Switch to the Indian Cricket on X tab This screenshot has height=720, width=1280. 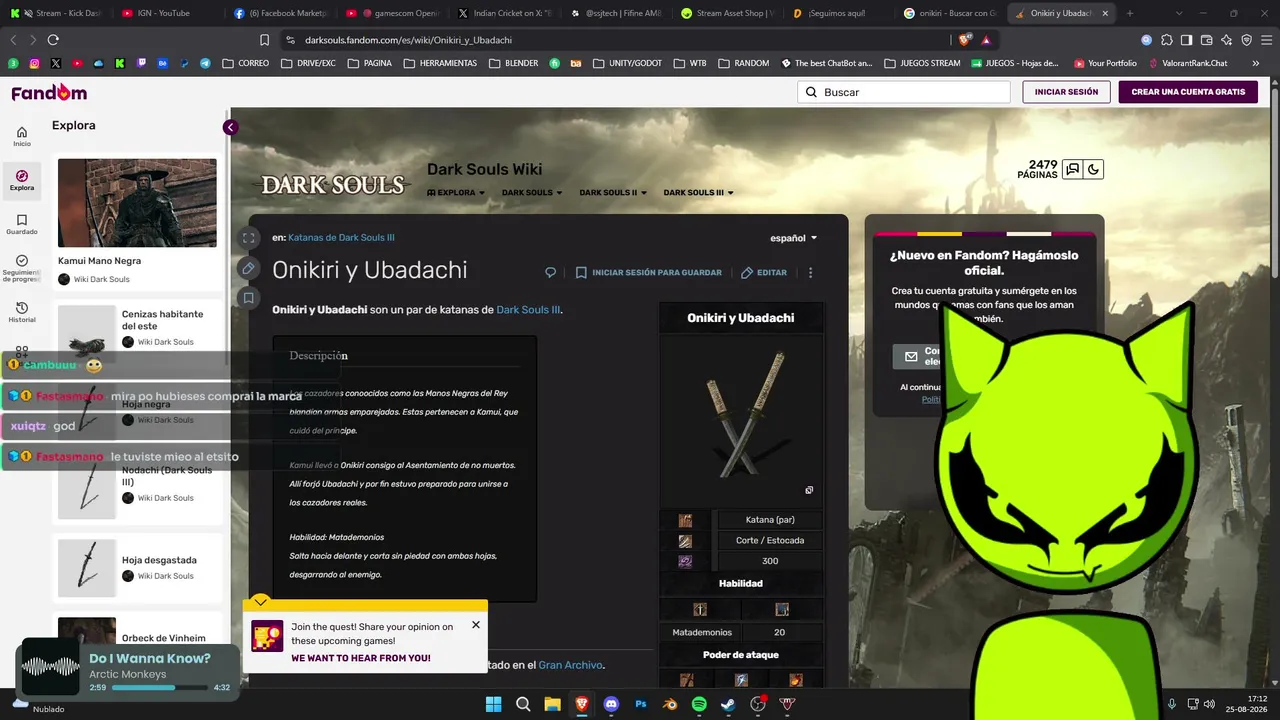click(x=504, y=13)
